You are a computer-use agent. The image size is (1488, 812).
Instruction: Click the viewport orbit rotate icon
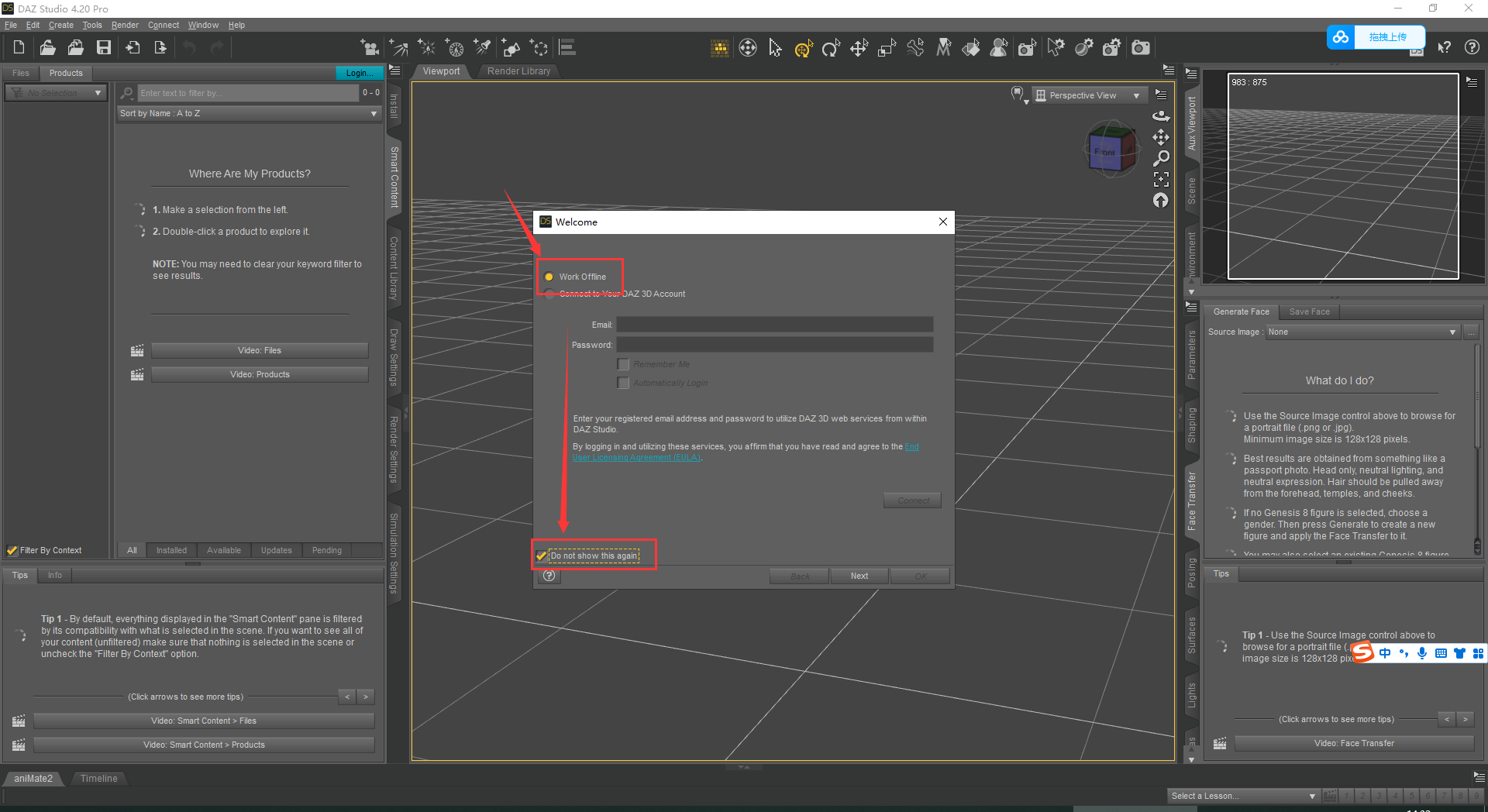(x=1160, y=116)
